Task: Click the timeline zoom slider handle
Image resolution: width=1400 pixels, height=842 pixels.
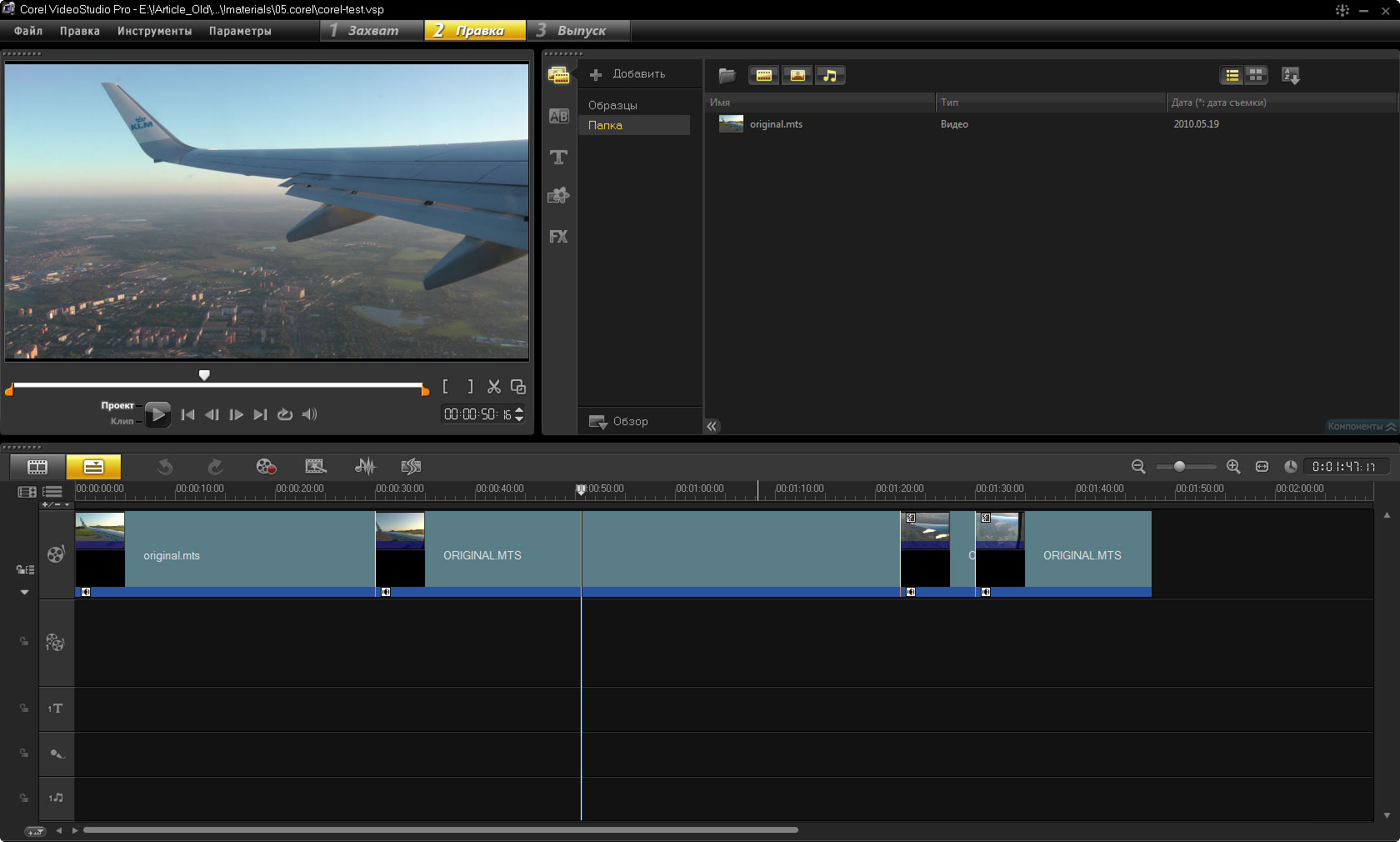Action: [1179, 467]
